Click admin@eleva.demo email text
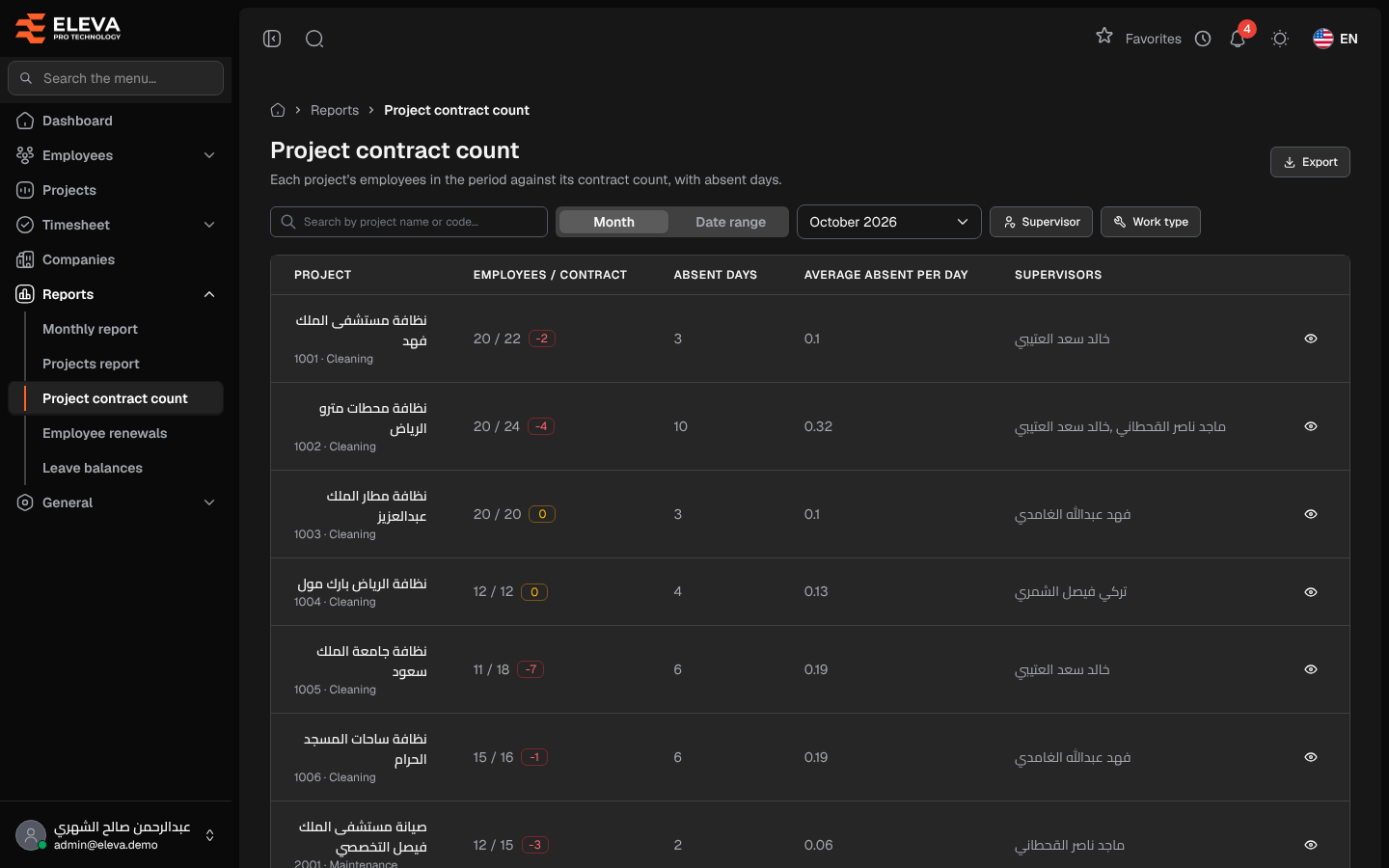The width and height of the screenshot is (1389, 868). pos(106,845)
